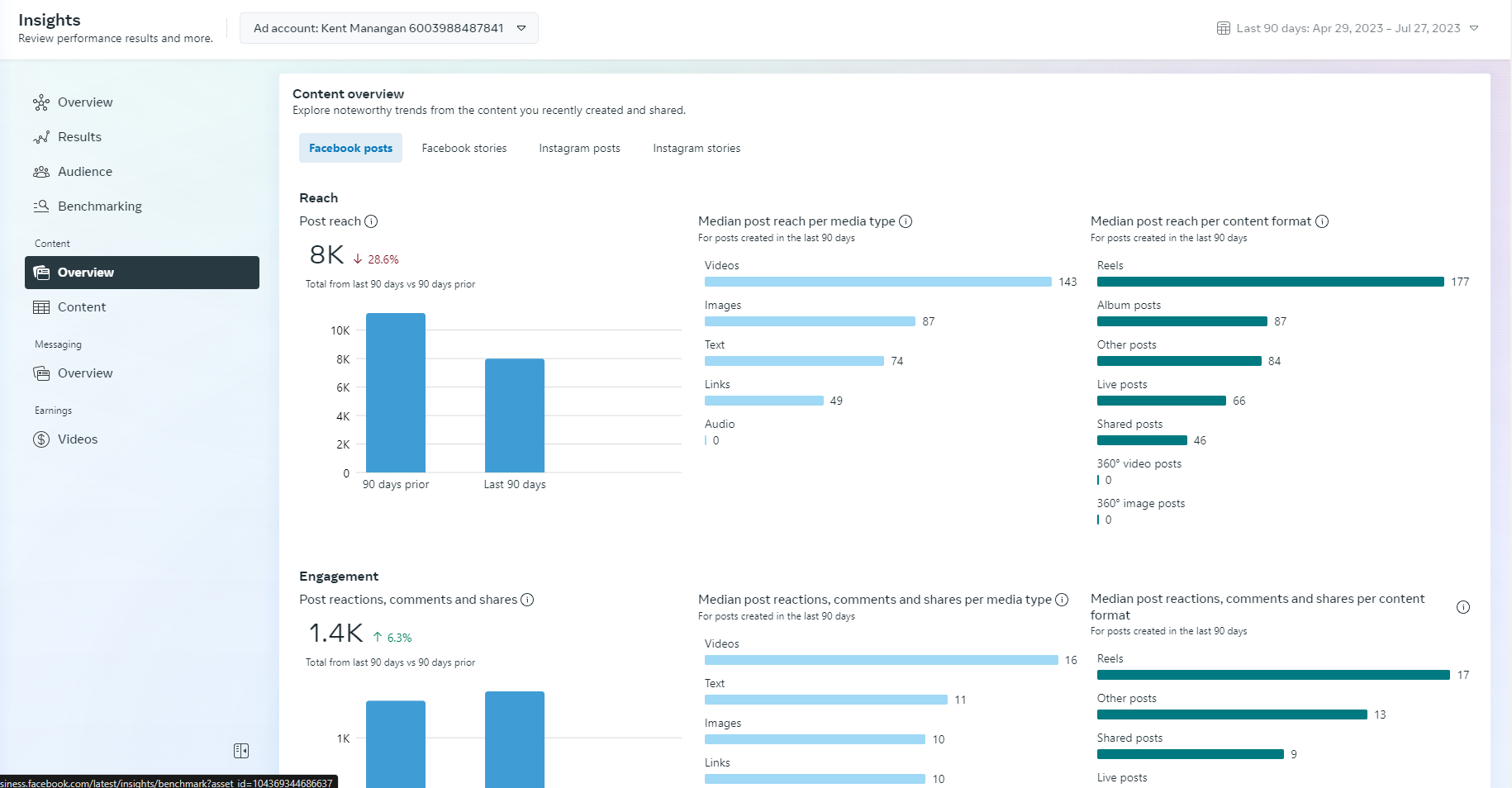Switch to the Instagram posts tab

point(579,148)
